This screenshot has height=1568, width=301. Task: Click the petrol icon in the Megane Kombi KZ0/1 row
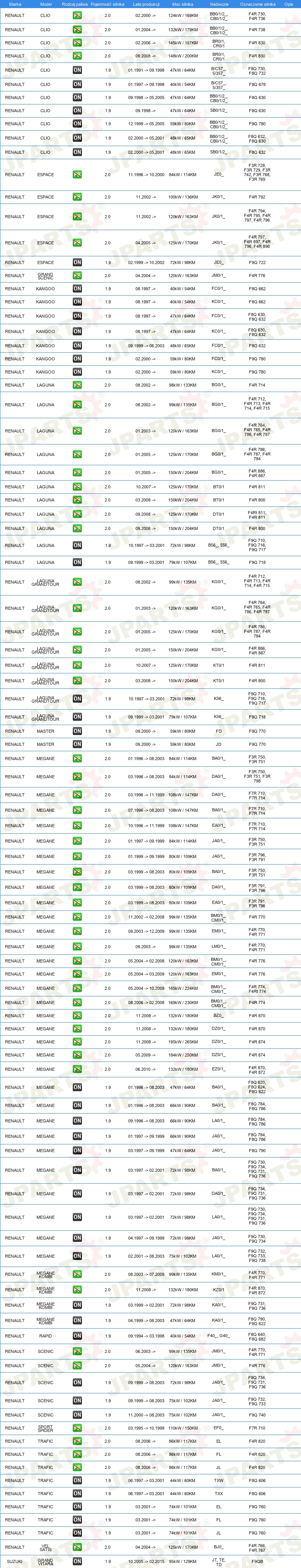click(77, 1289)
